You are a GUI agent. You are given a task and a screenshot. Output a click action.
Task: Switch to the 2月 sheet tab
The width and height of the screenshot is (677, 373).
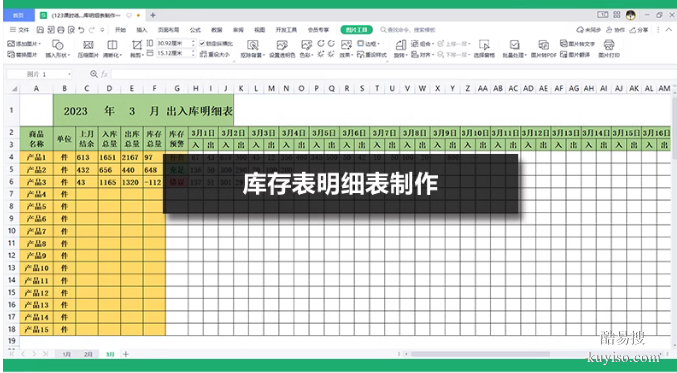[x=88, y=354]
